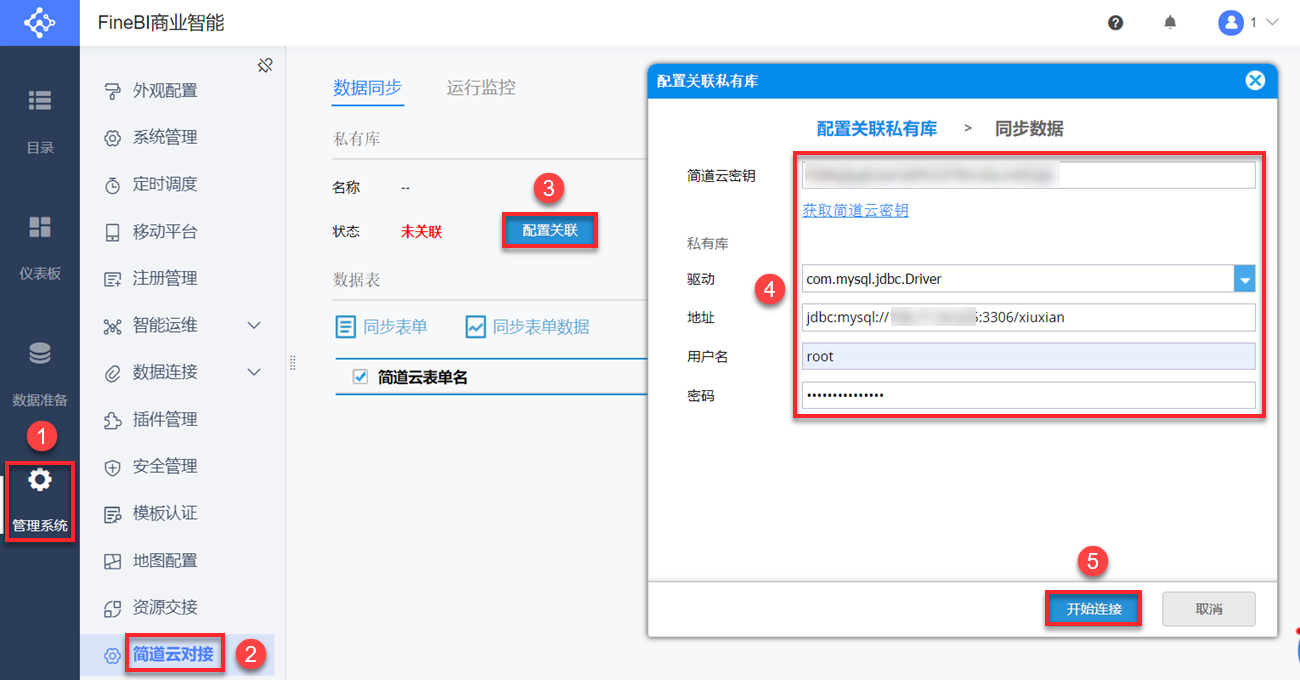Click 资源交接 transfer icon
Viewport: 1300px width, 680px height.
pos(113,608)
